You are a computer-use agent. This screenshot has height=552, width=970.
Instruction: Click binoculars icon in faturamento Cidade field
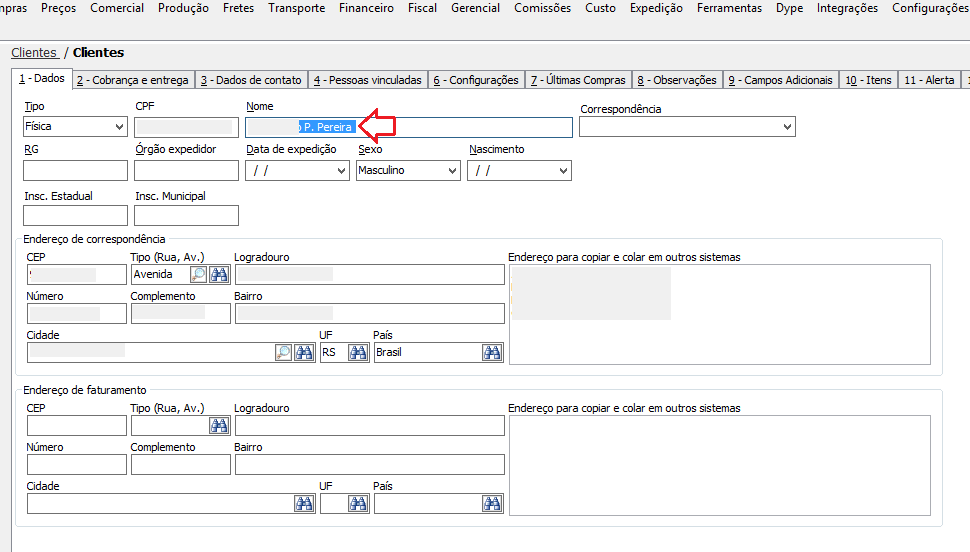pyautogui.click(x=304, y=503)
